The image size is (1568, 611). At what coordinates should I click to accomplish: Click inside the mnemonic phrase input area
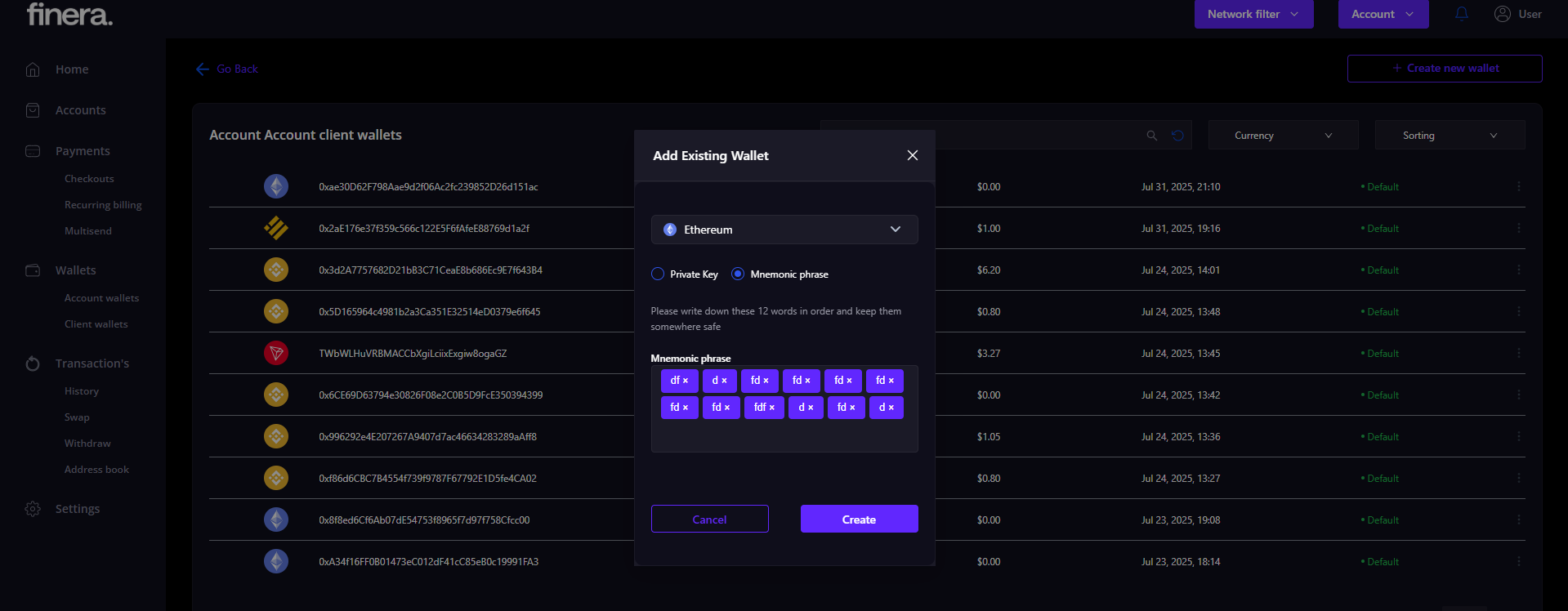click(784, 435)
